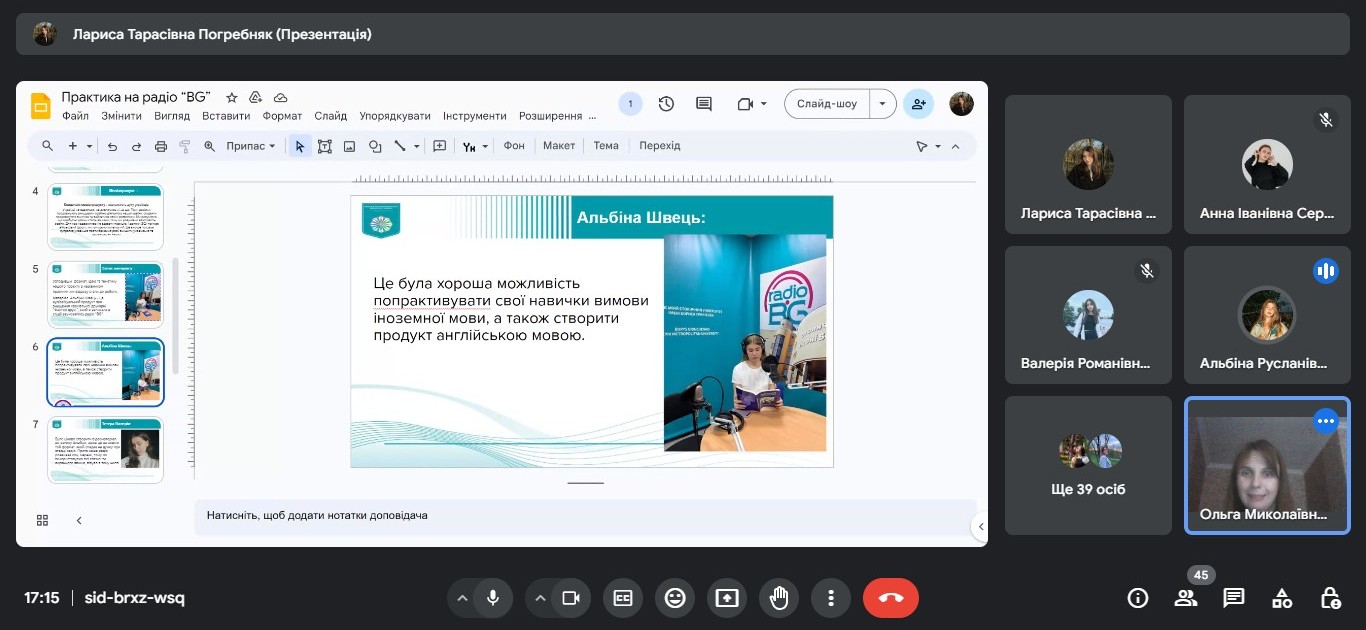Open meeting details info icon

(1137, 598)
